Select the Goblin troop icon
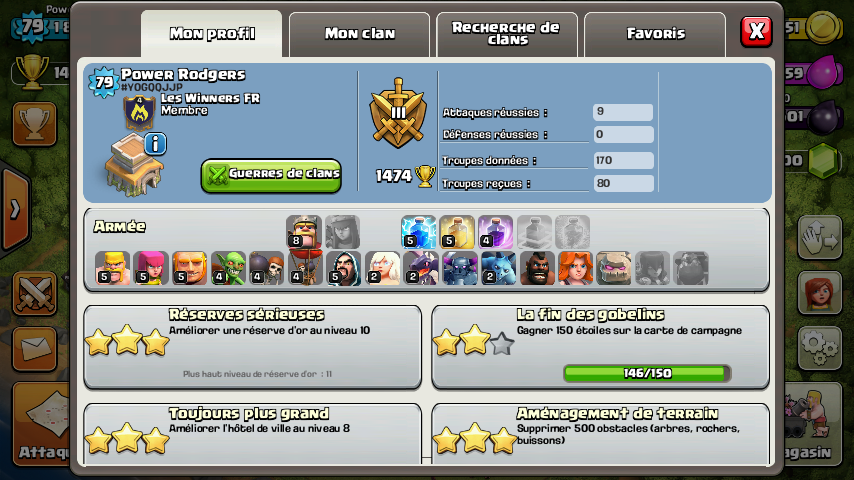The width and height of the screenshot is (854, 480). coord(228,268)
